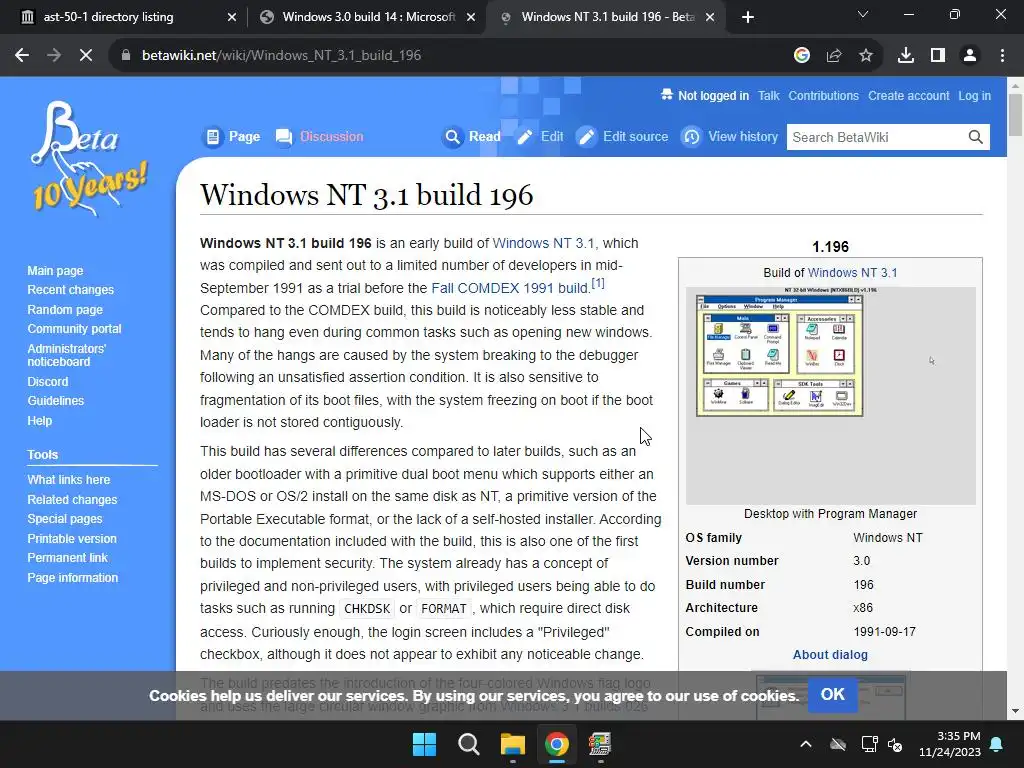This screenshot has width=1024, height=768.
Task: Open the Google icon in address bar
Action: 802,56
